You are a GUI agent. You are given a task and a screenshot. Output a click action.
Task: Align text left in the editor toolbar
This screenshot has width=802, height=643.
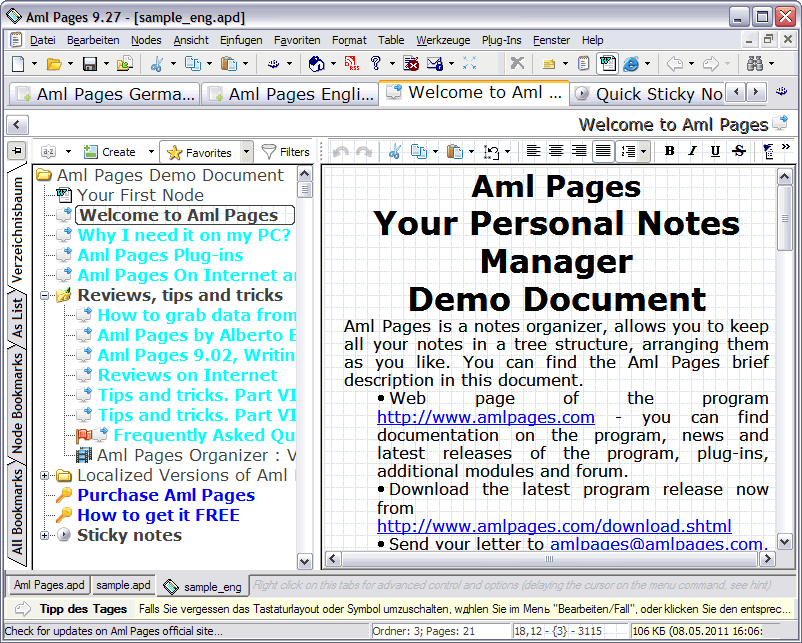coord(533,151)
